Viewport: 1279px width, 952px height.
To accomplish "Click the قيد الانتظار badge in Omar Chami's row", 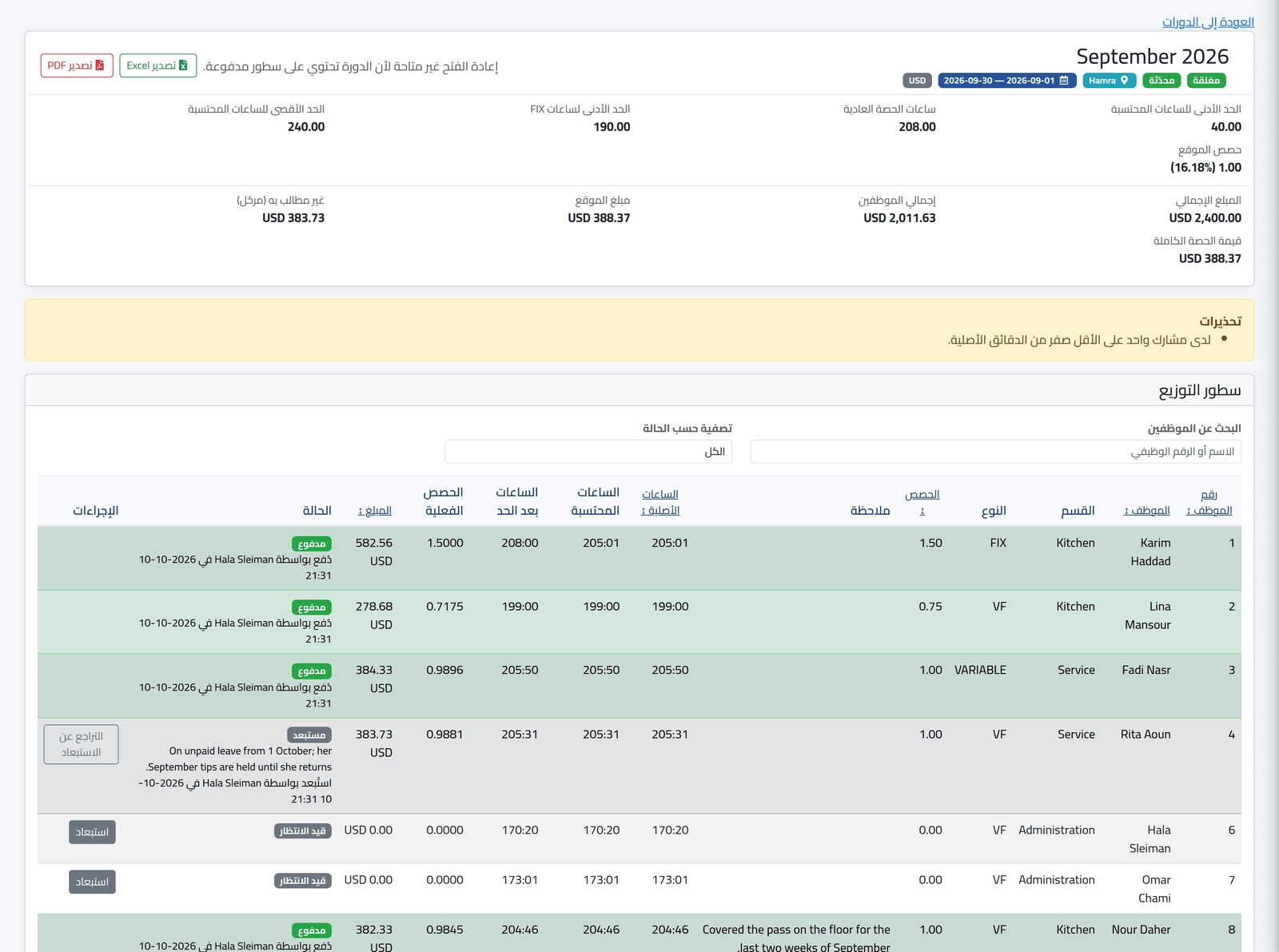I will [303, 881].
